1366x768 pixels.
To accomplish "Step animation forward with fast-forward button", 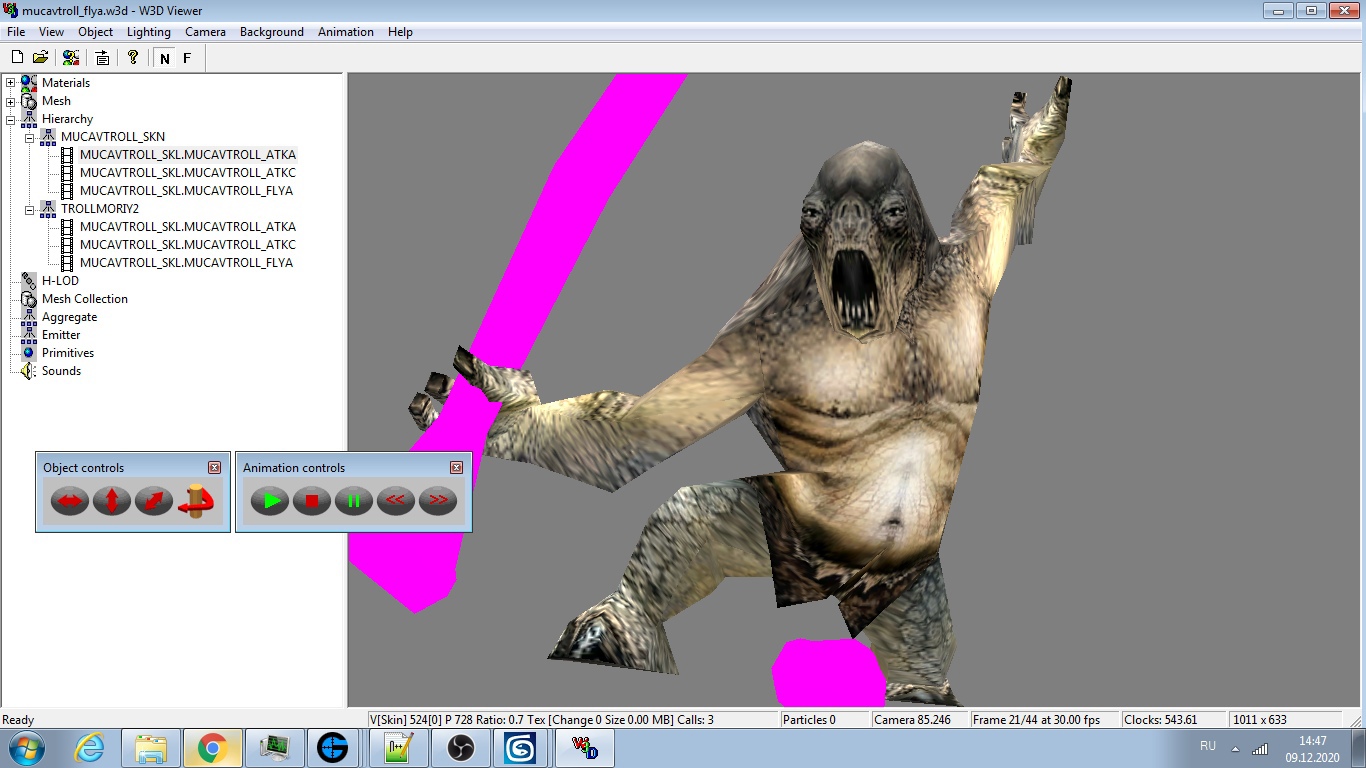I will coord(438,500).
